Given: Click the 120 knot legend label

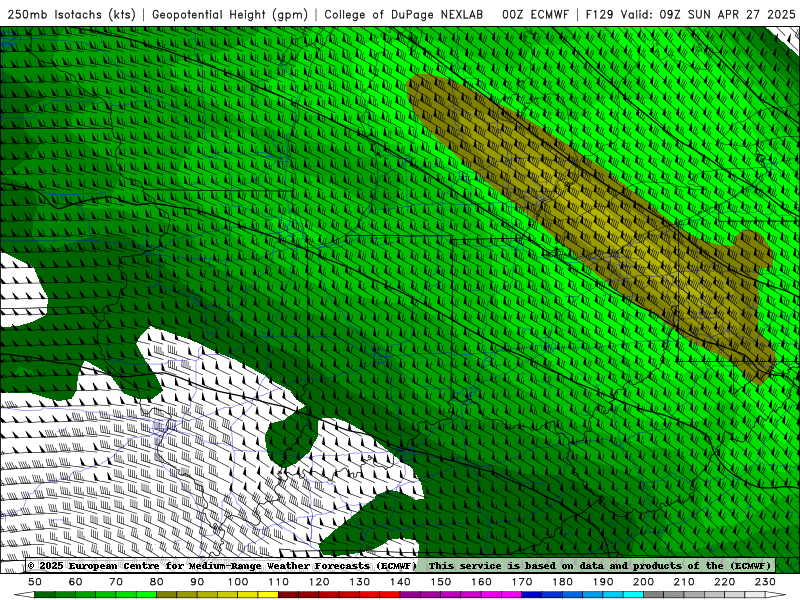Looking at the screenshot, I should point(319,582).
